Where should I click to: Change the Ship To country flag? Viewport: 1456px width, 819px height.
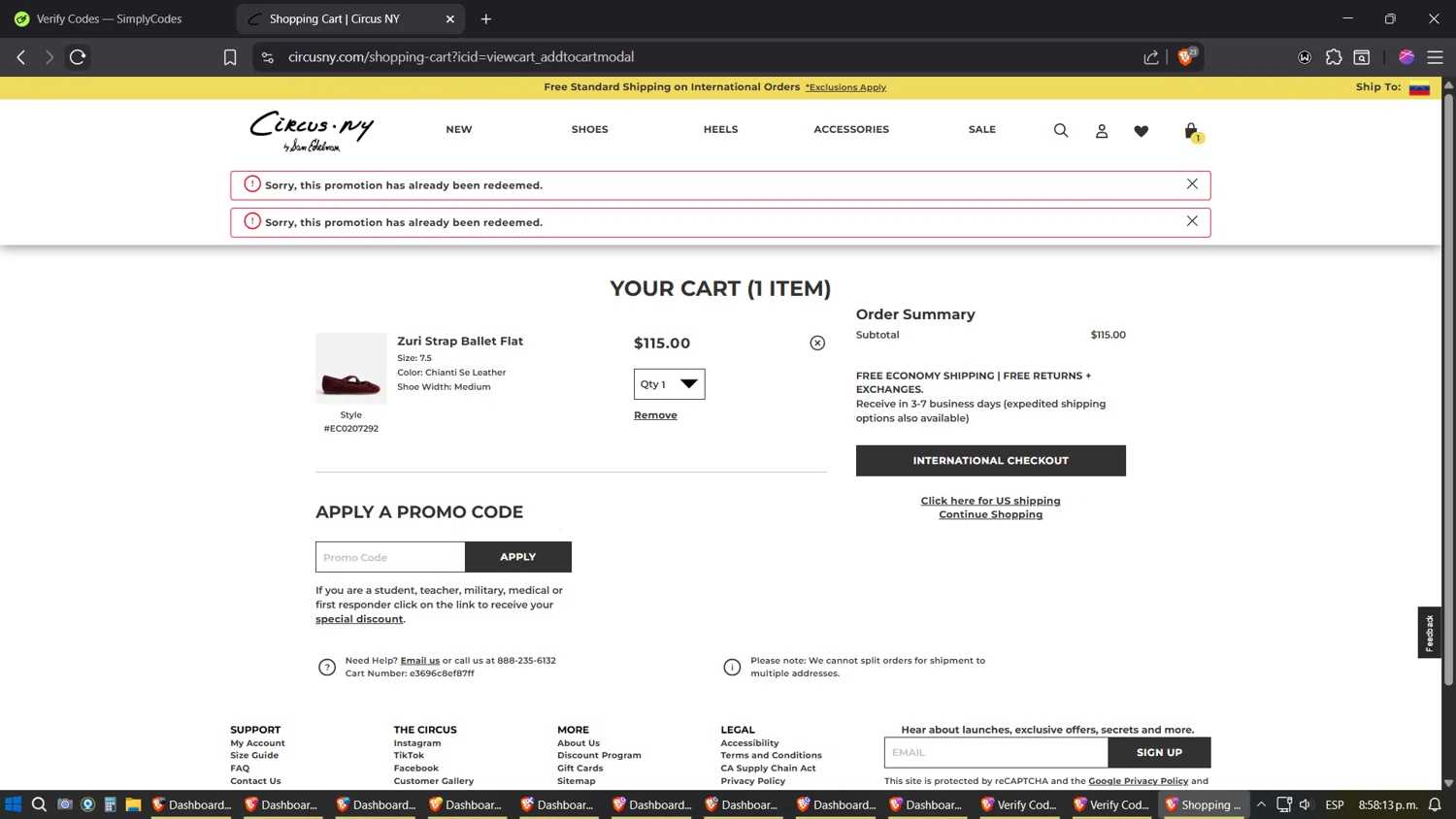click(1419, 87)
